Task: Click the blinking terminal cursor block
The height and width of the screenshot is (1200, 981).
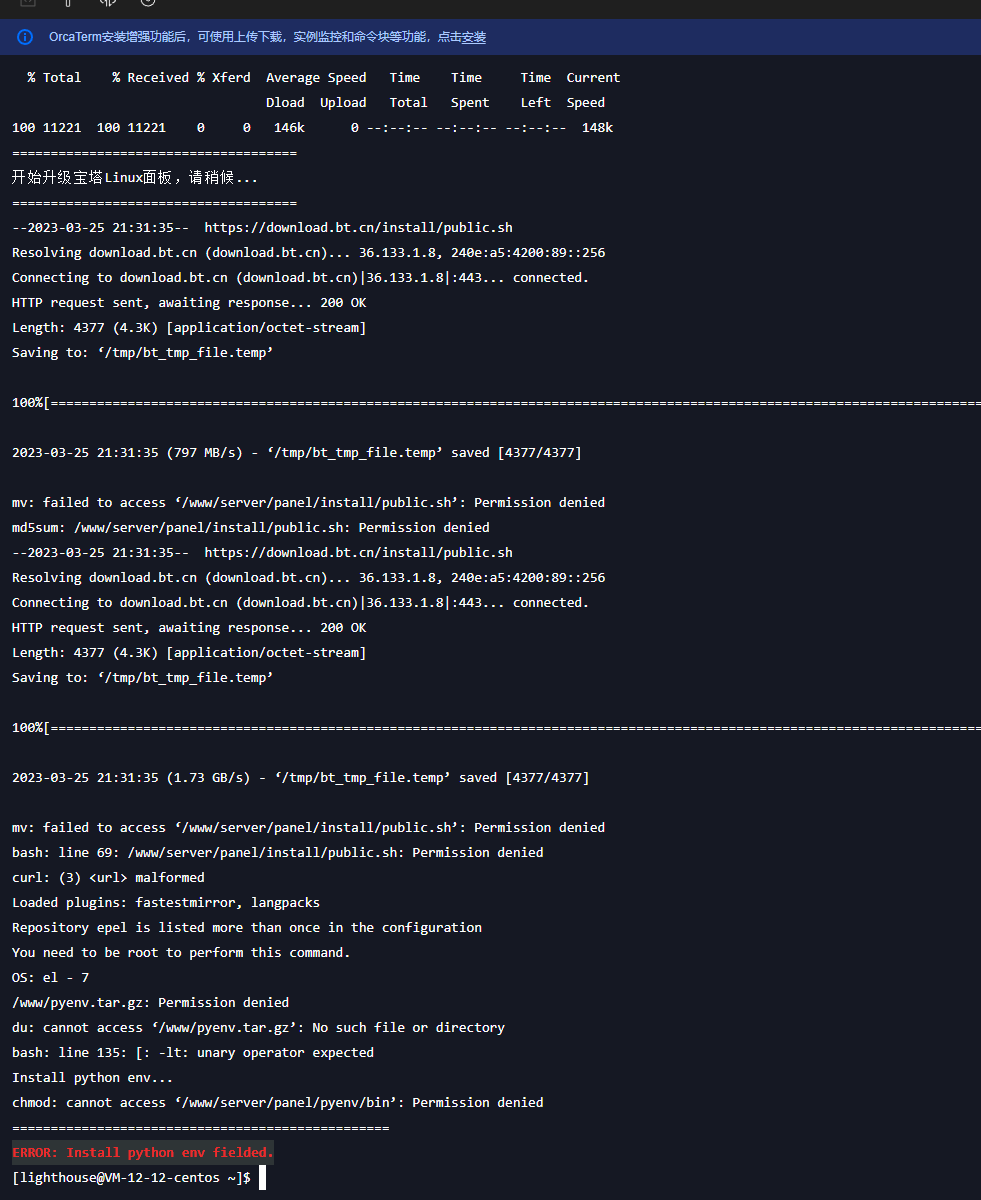Action: coord(262,1178)
